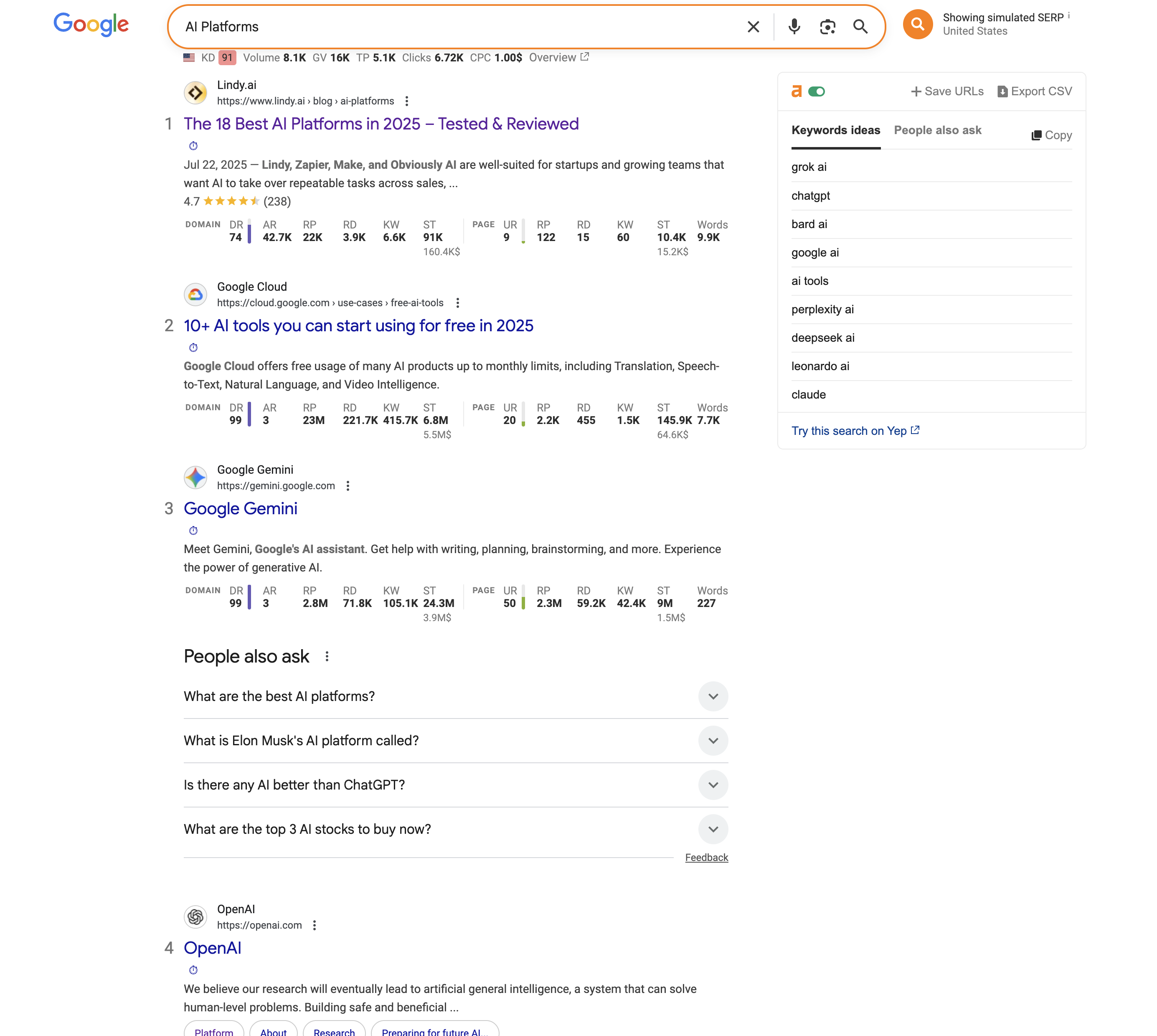The height and width of the screenshot is (1036, 1157).
Task: Click the orange Ahrefs search circle icon
Action: [917, 25]
